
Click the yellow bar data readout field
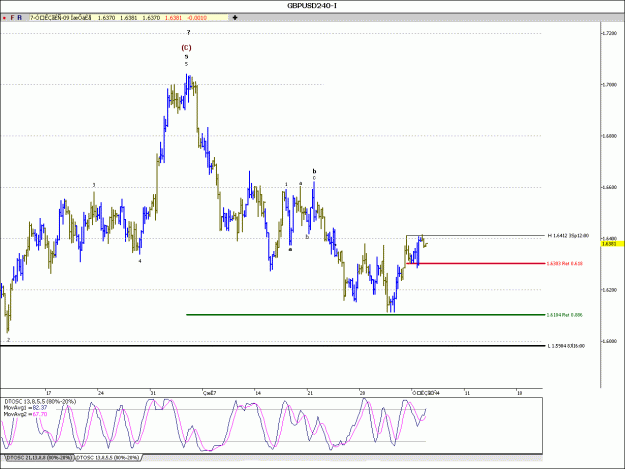[129, 18]
